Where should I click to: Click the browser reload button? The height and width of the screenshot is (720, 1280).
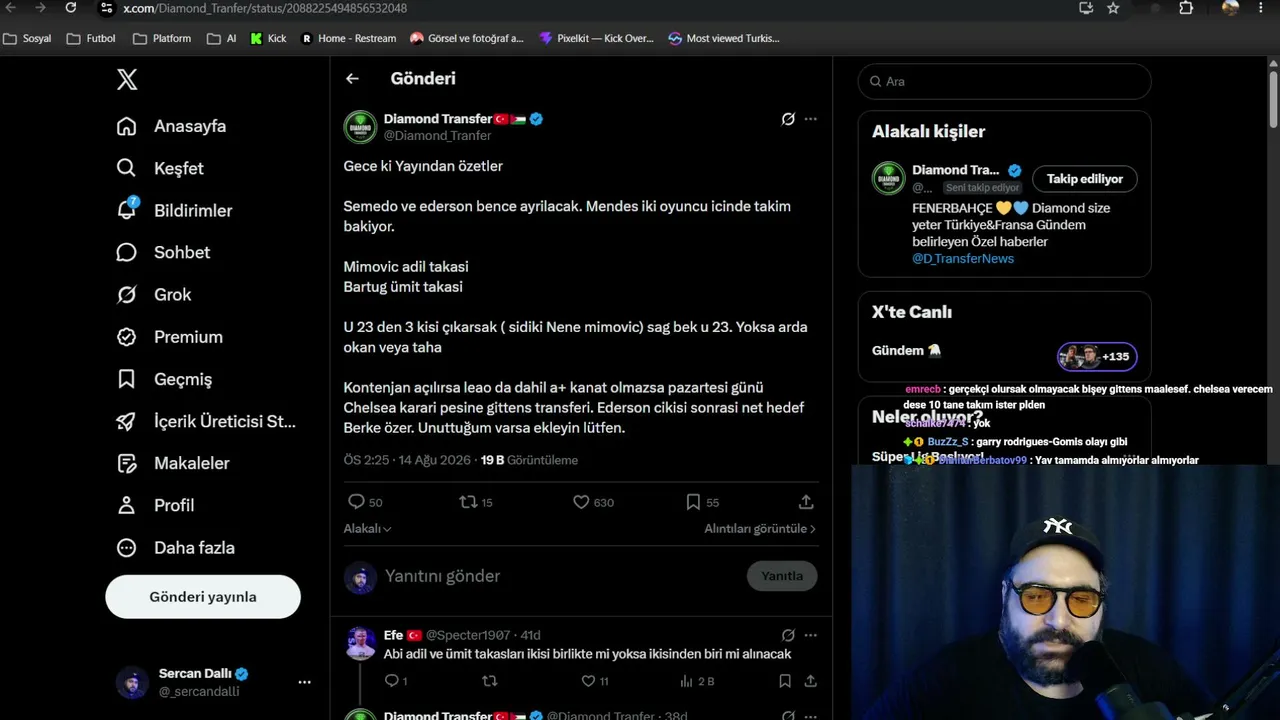tap(71, 8)
